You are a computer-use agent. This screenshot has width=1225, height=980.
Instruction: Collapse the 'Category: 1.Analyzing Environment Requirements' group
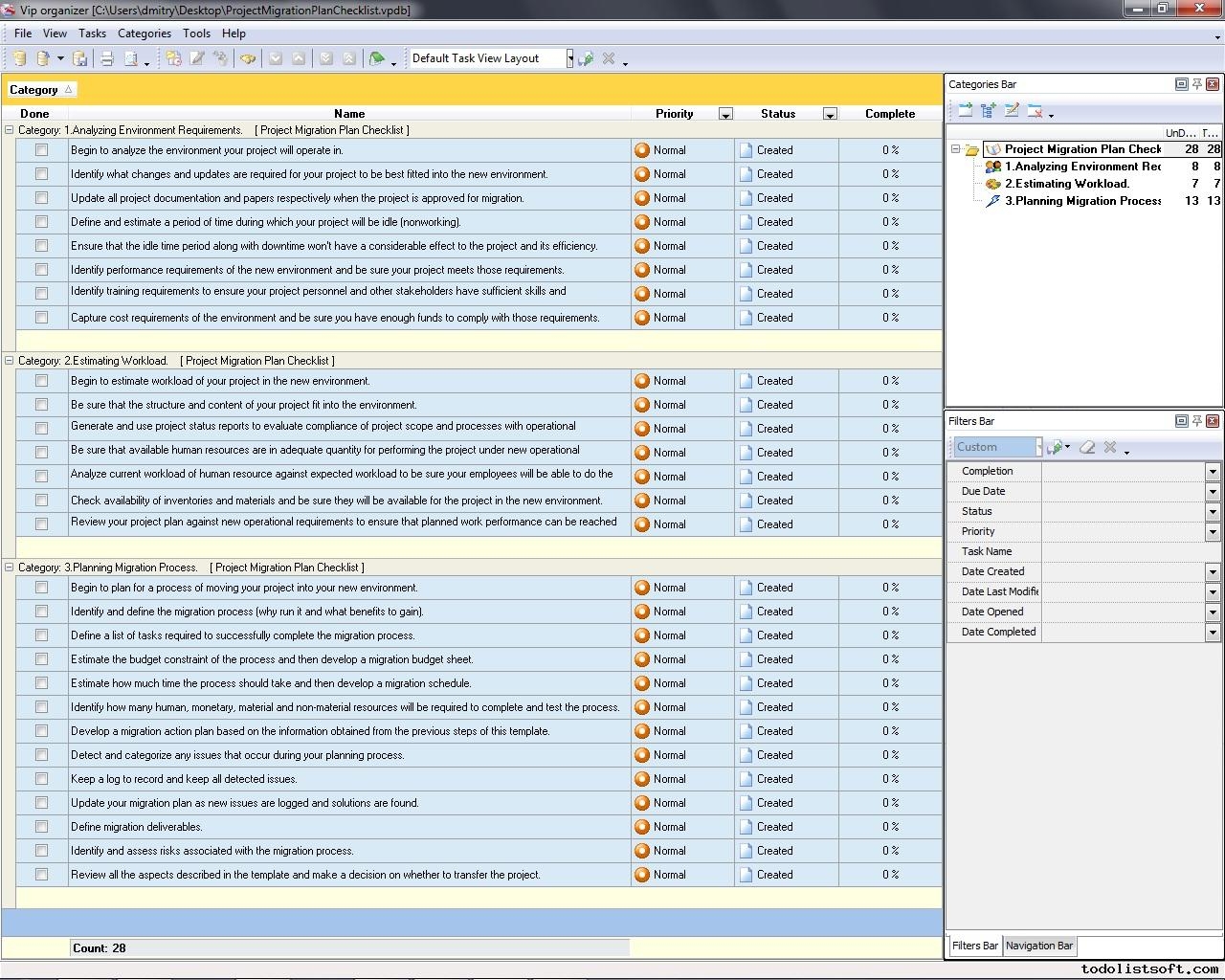coord(9,129)
